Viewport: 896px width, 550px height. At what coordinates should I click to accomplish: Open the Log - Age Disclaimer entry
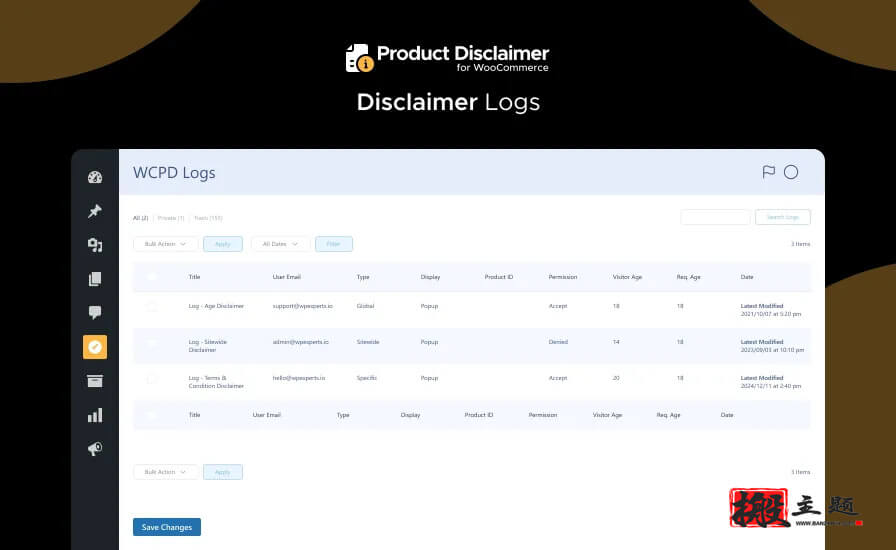click(x=216, y=306)
